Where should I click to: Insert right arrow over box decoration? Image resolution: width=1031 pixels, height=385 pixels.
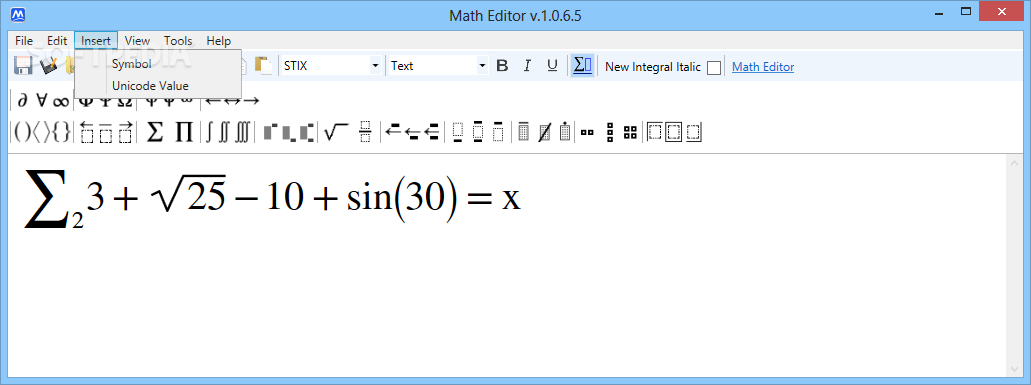[x=125, y=133]
